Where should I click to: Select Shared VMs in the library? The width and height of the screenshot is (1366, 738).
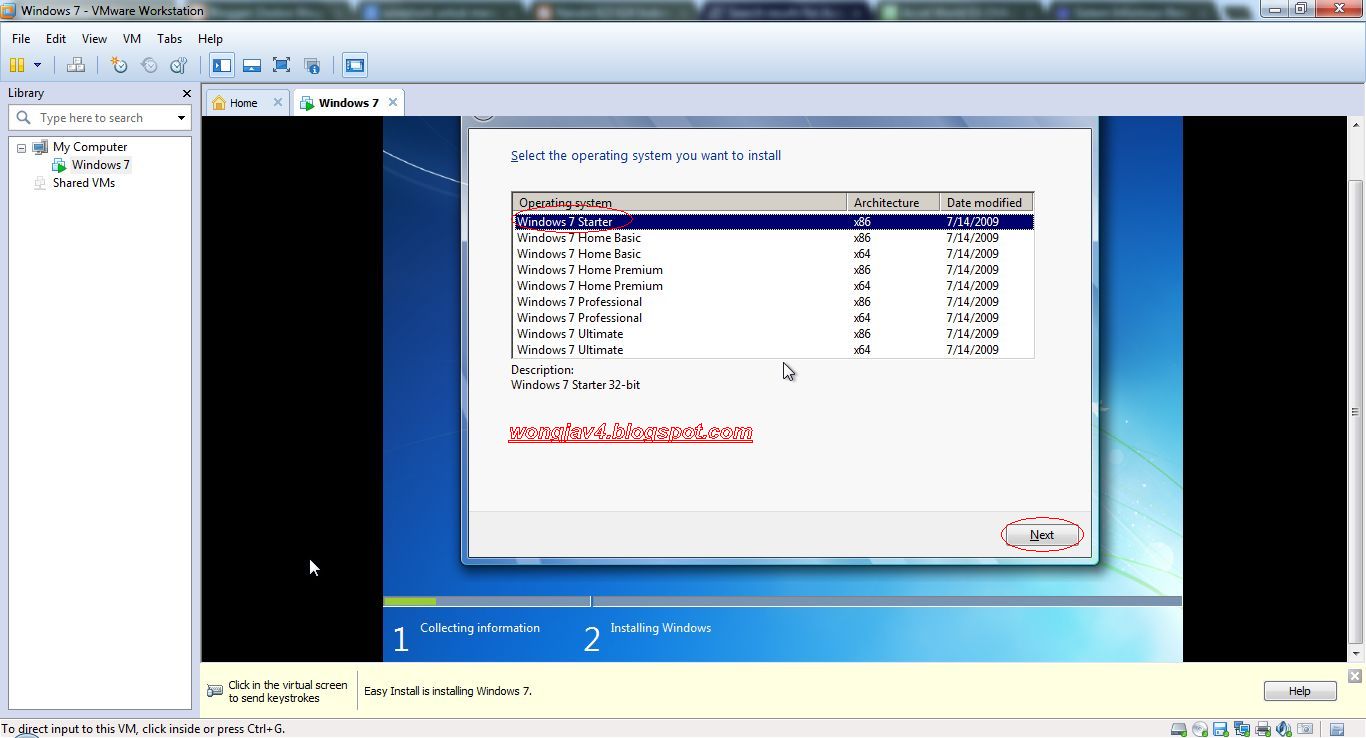84,183
